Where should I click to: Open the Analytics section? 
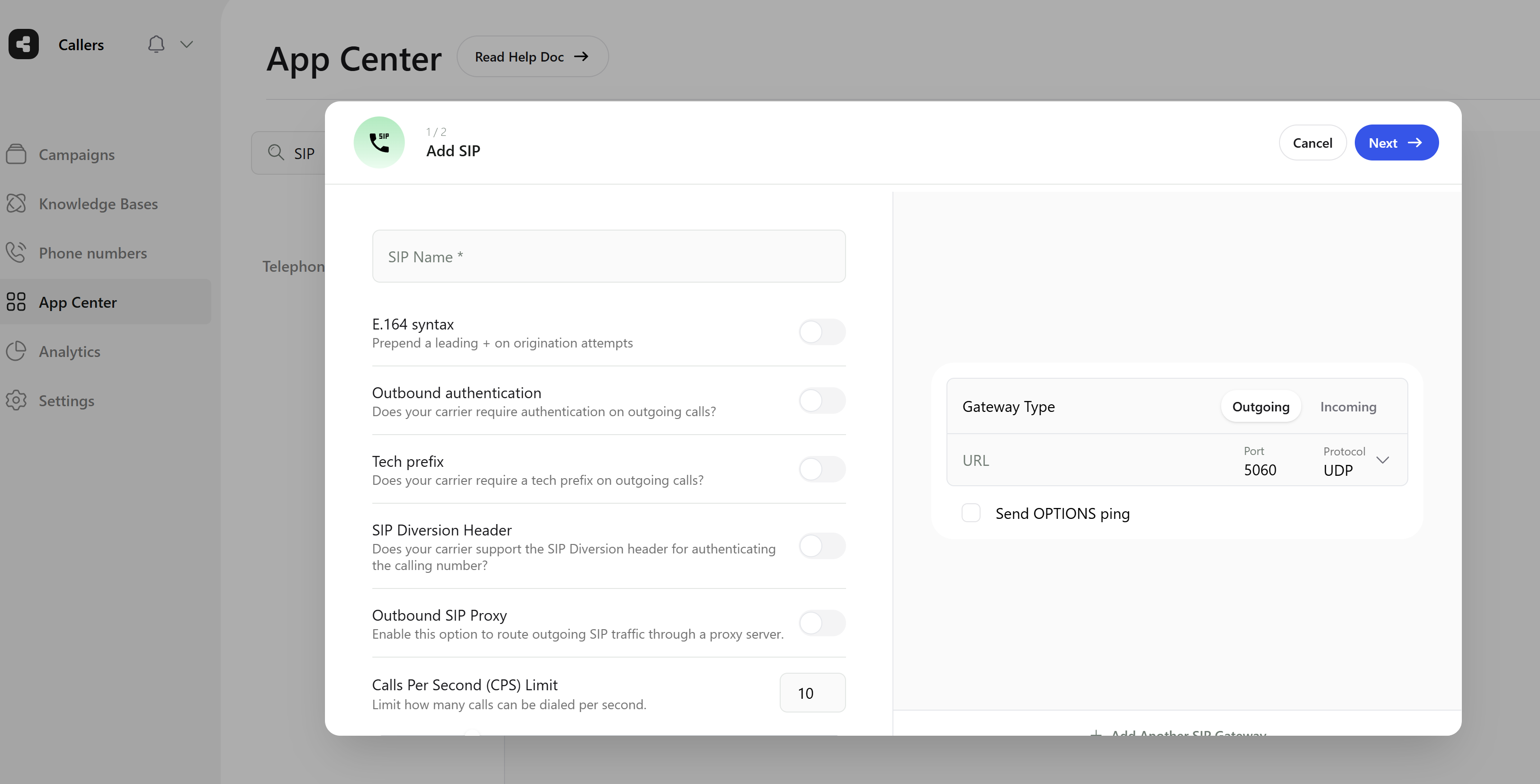point(70,351)
